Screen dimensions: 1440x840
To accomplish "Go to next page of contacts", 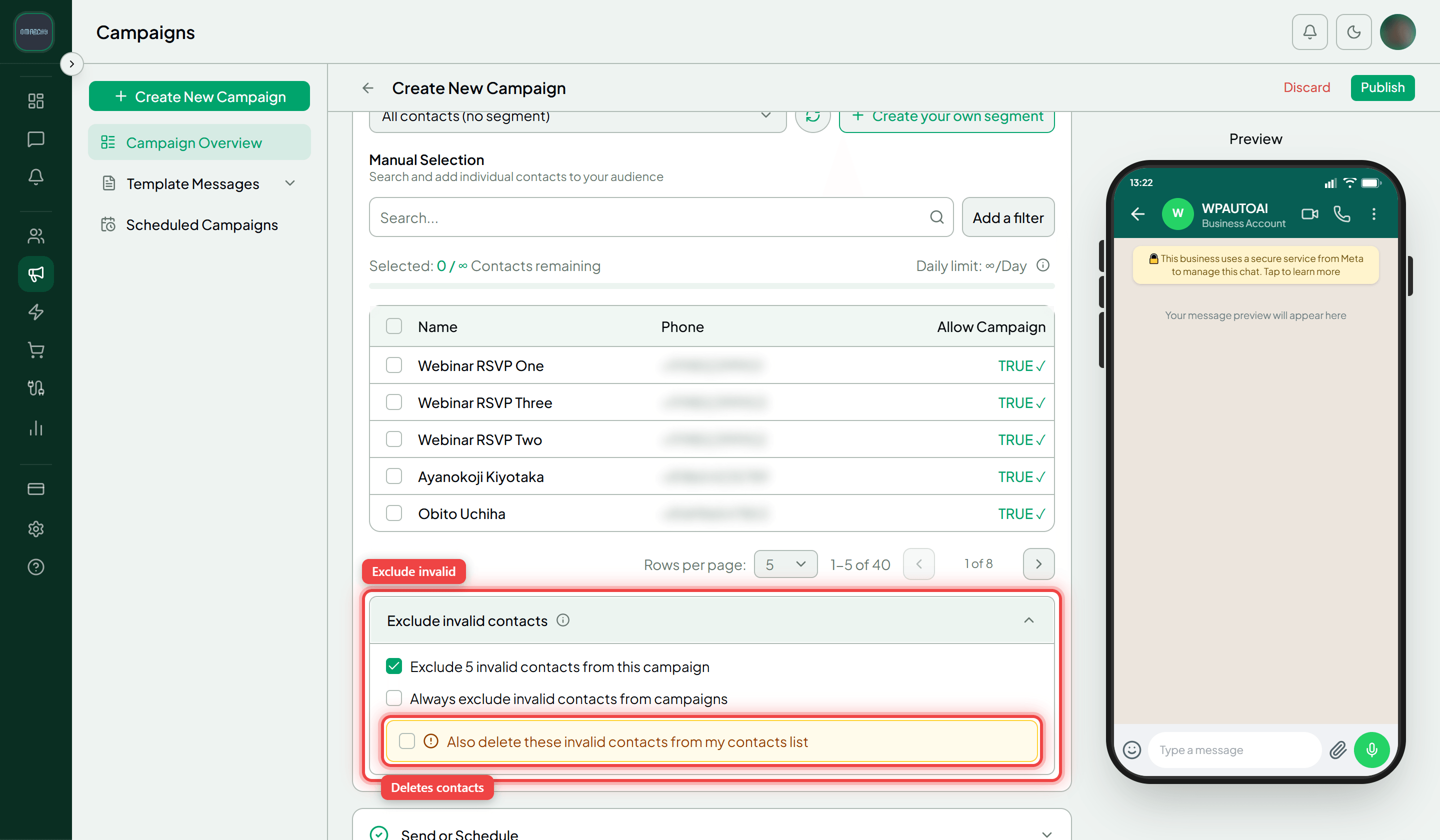I will click(1038, 564).
